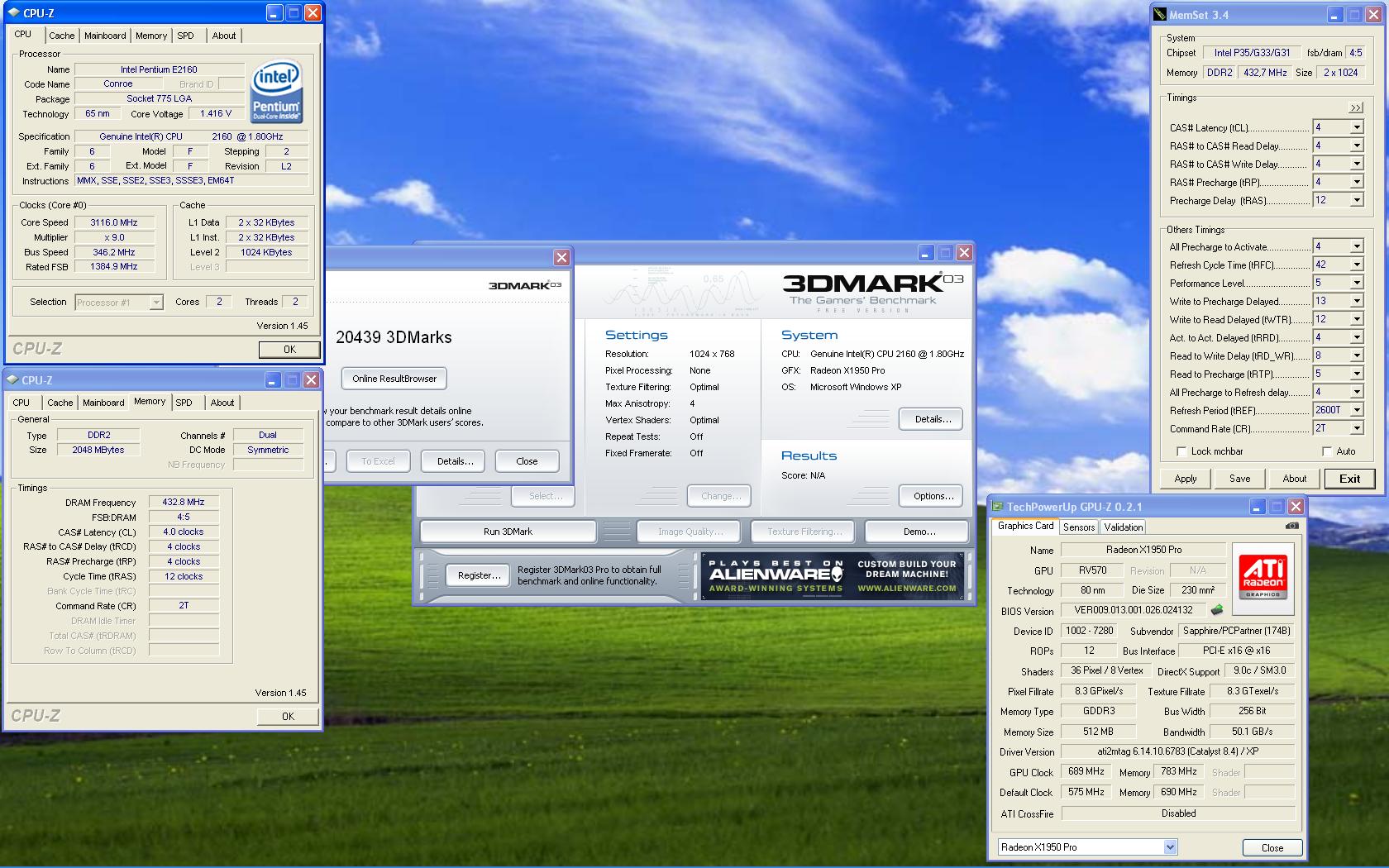Click the ATI Radeon logo in GPU-Z
The width and height of the screenshot is (1389, 868).
point(1263,579)
